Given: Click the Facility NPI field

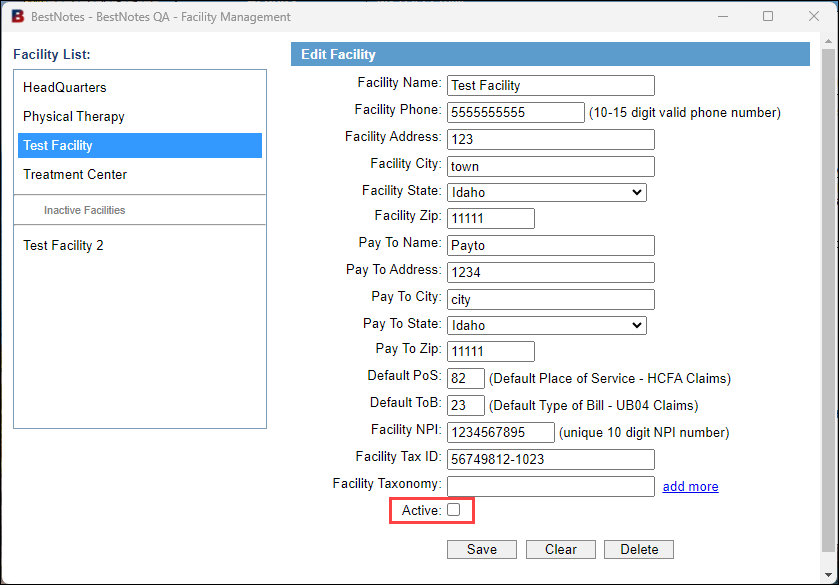Looking at the screenshot, I should [x=501, y=432].
